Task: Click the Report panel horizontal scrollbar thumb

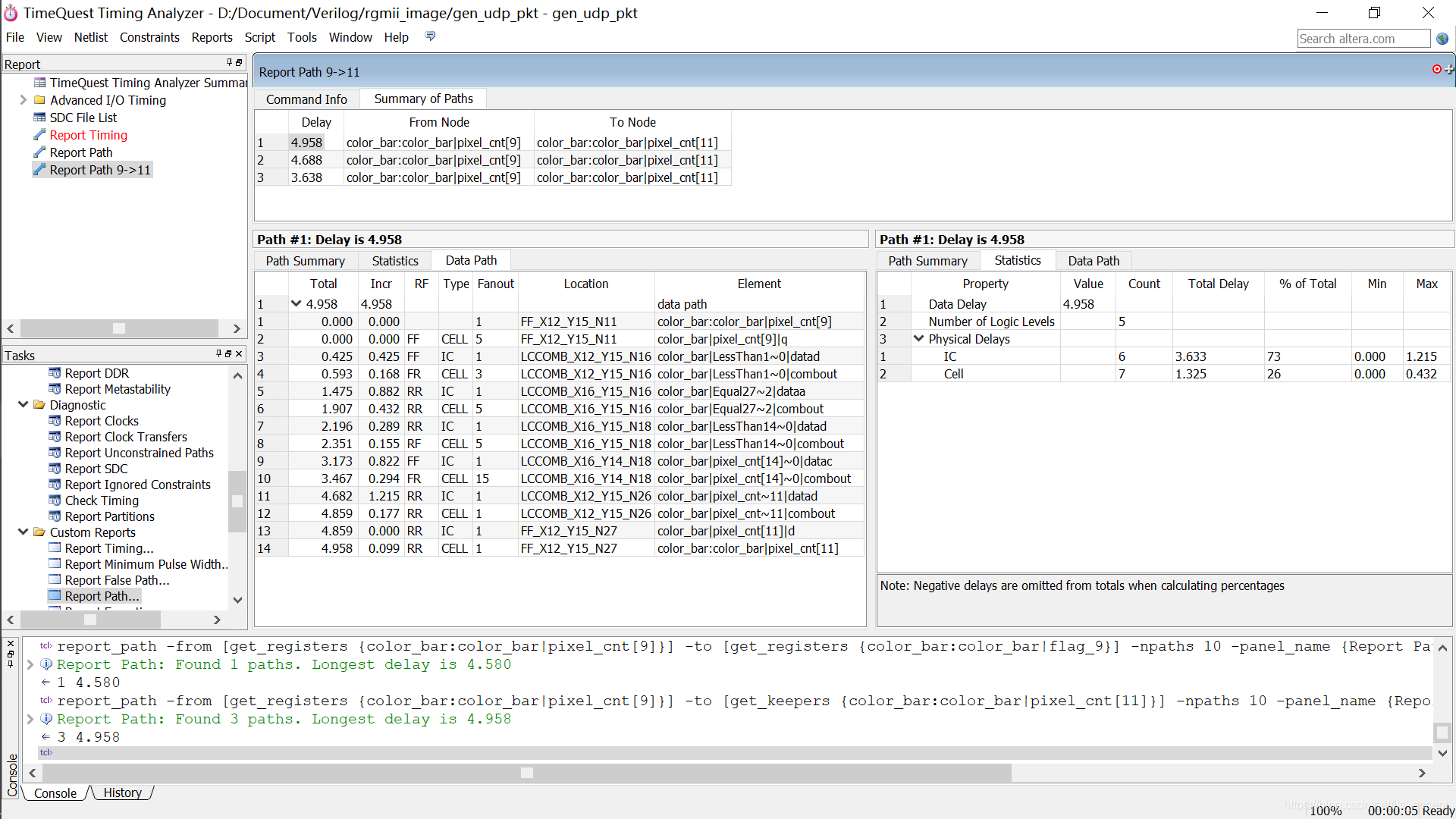Action: point(119,328)
